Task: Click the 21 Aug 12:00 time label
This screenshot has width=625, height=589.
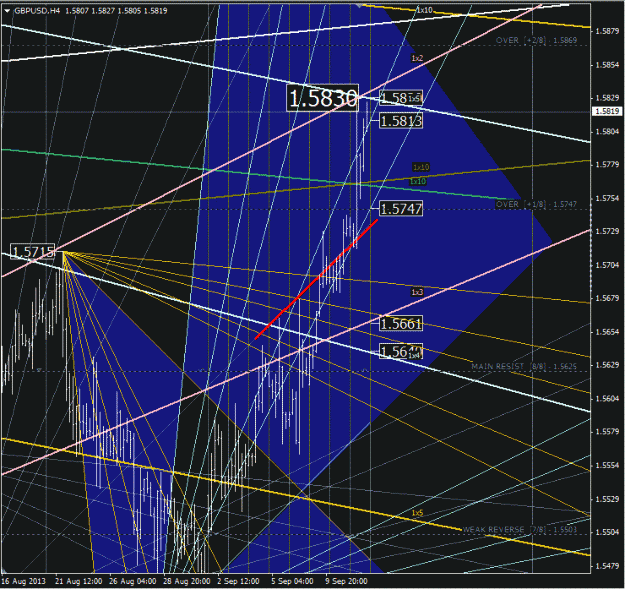Action: pos(79,581)
